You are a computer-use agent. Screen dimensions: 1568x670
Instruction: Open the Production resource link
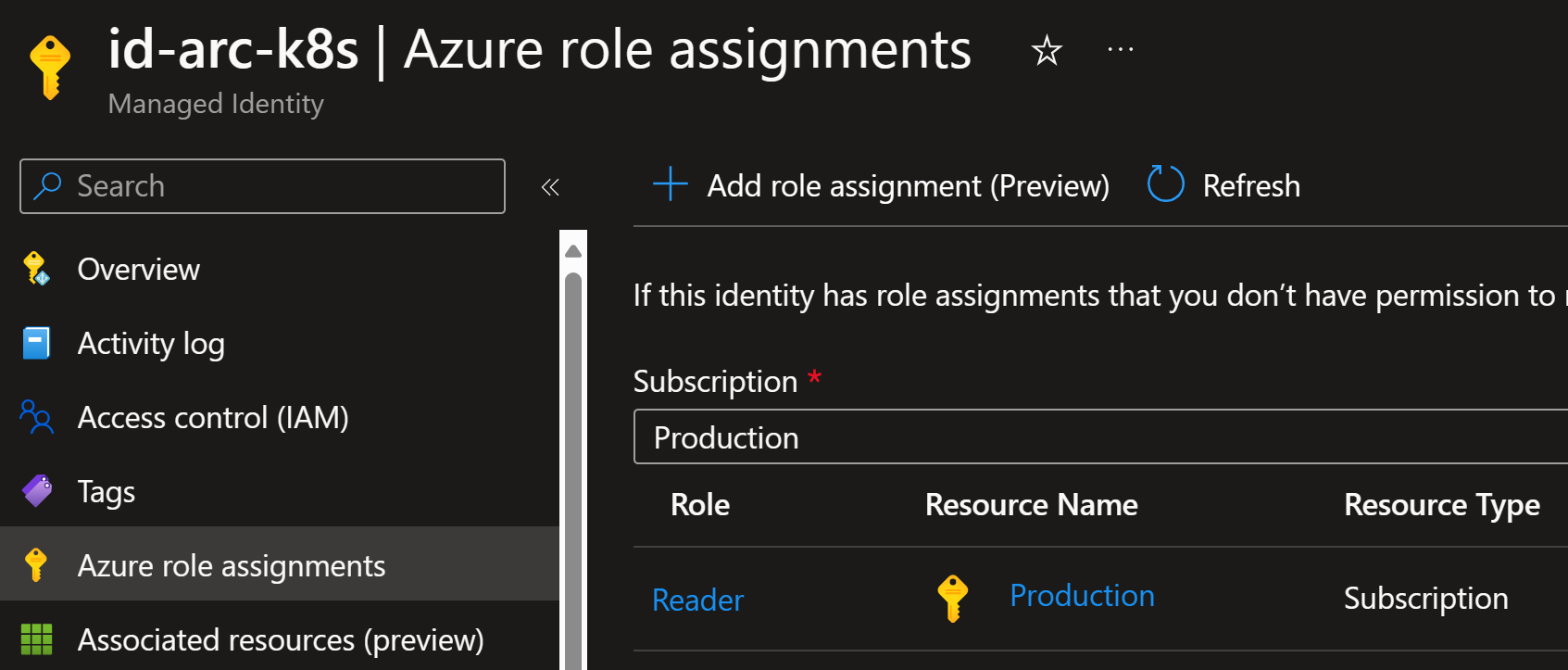(x=1082, y=596)
